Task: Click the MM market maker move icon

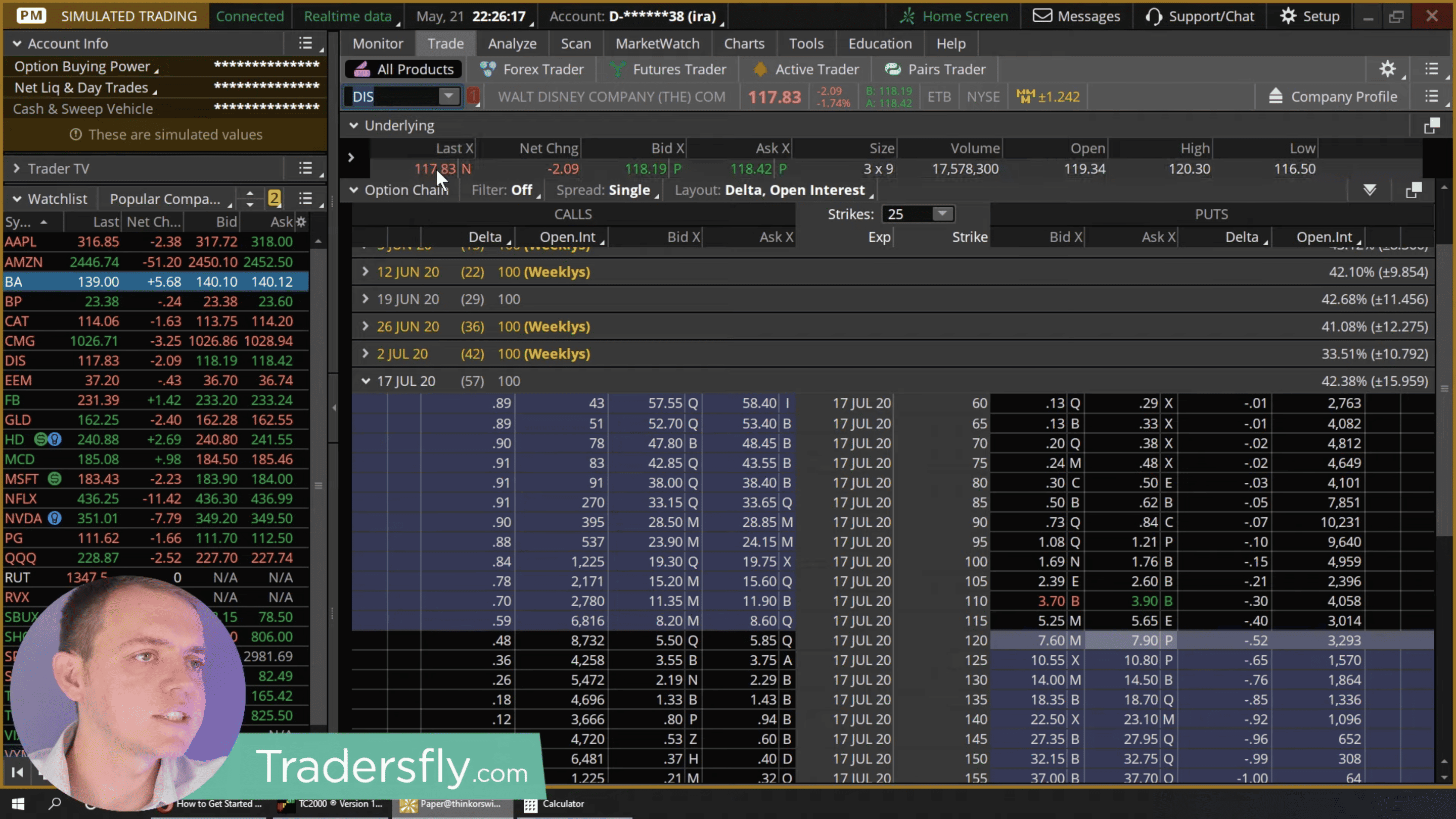Action: pos(1025,97)
